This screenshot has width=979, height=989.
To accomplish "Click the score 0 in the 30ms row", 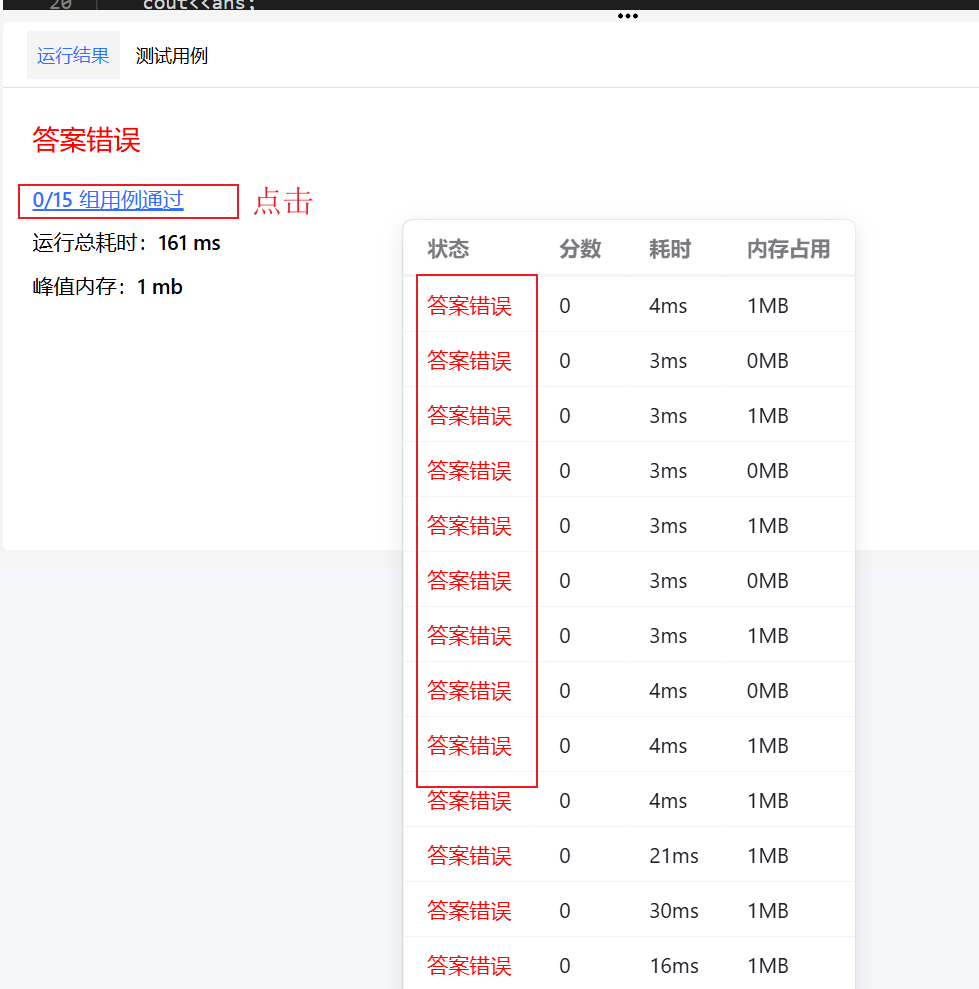I will click(x=565, y=911).
